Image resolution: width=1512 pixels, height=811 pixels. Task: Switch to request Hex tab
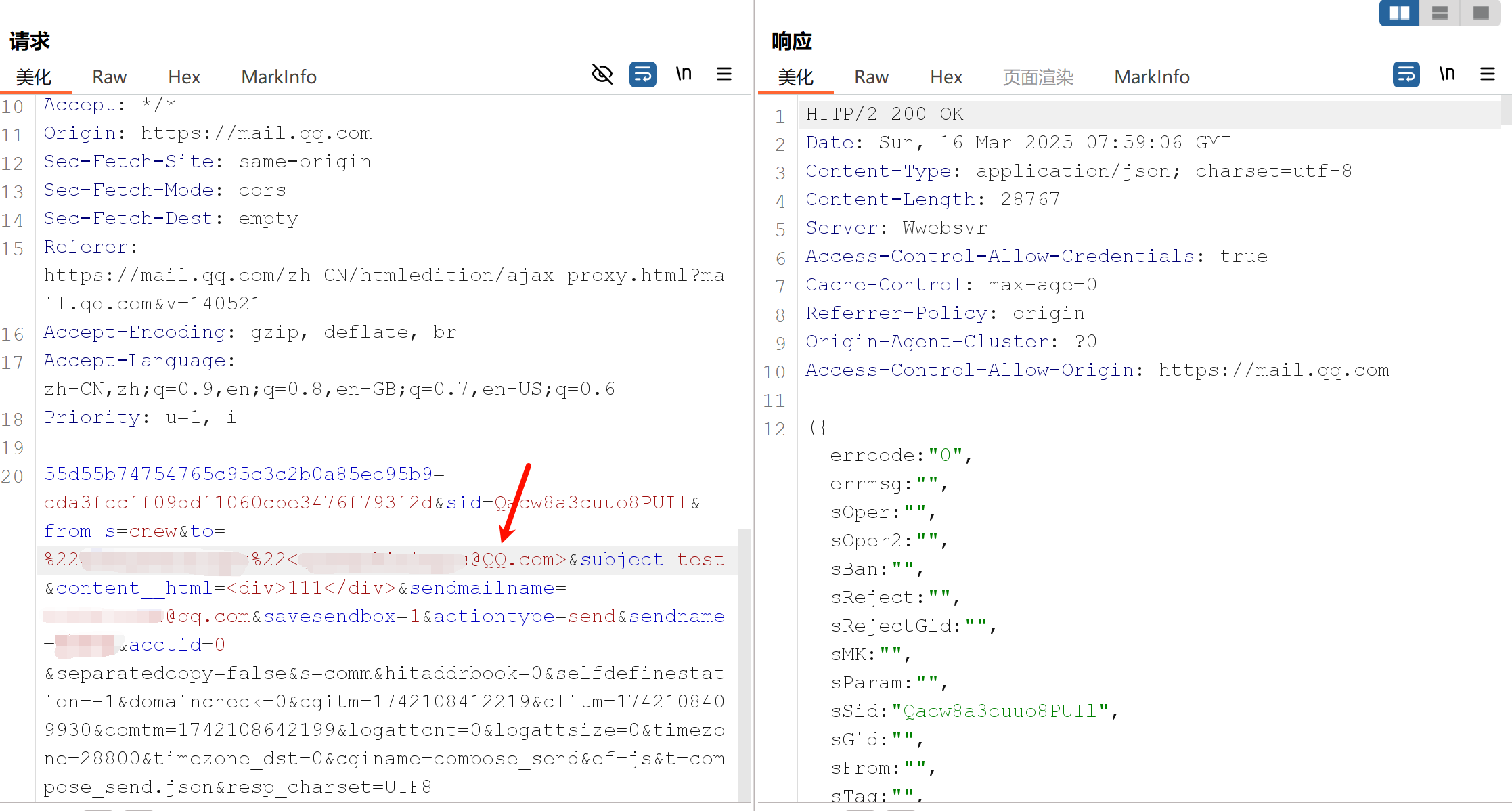(184, 77)
